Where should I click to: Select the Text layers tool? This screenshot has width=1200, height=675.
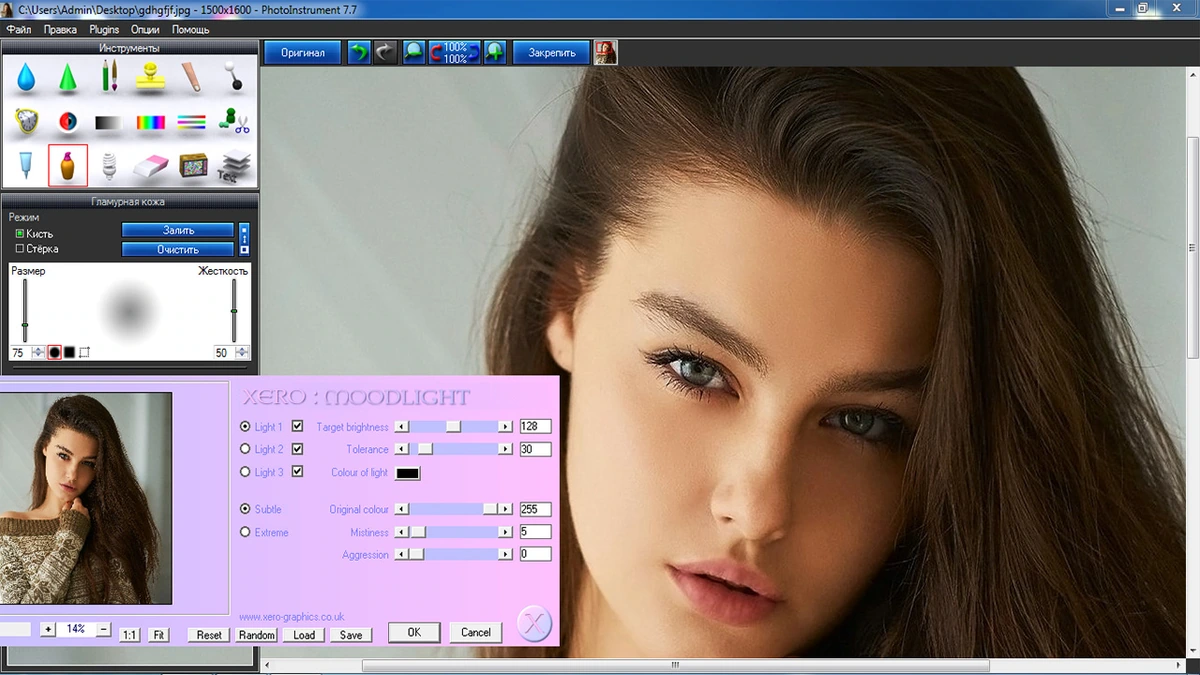click(235, 166)
